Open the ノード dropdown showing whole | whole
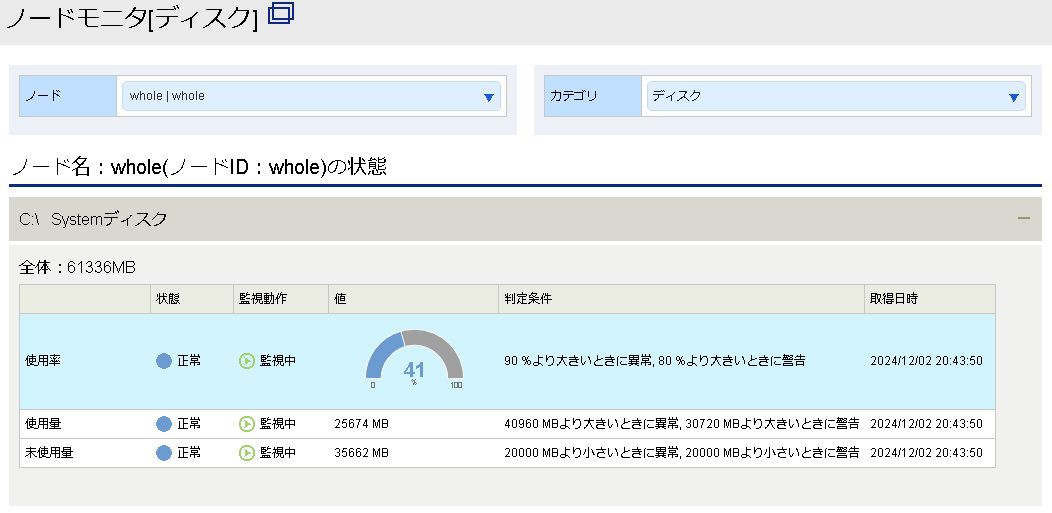 (311, 96)
